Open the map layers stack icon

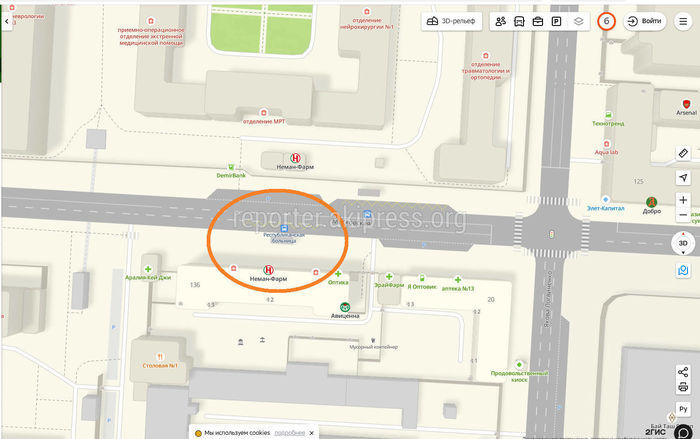pyautogui.click(x=579, y=21)
